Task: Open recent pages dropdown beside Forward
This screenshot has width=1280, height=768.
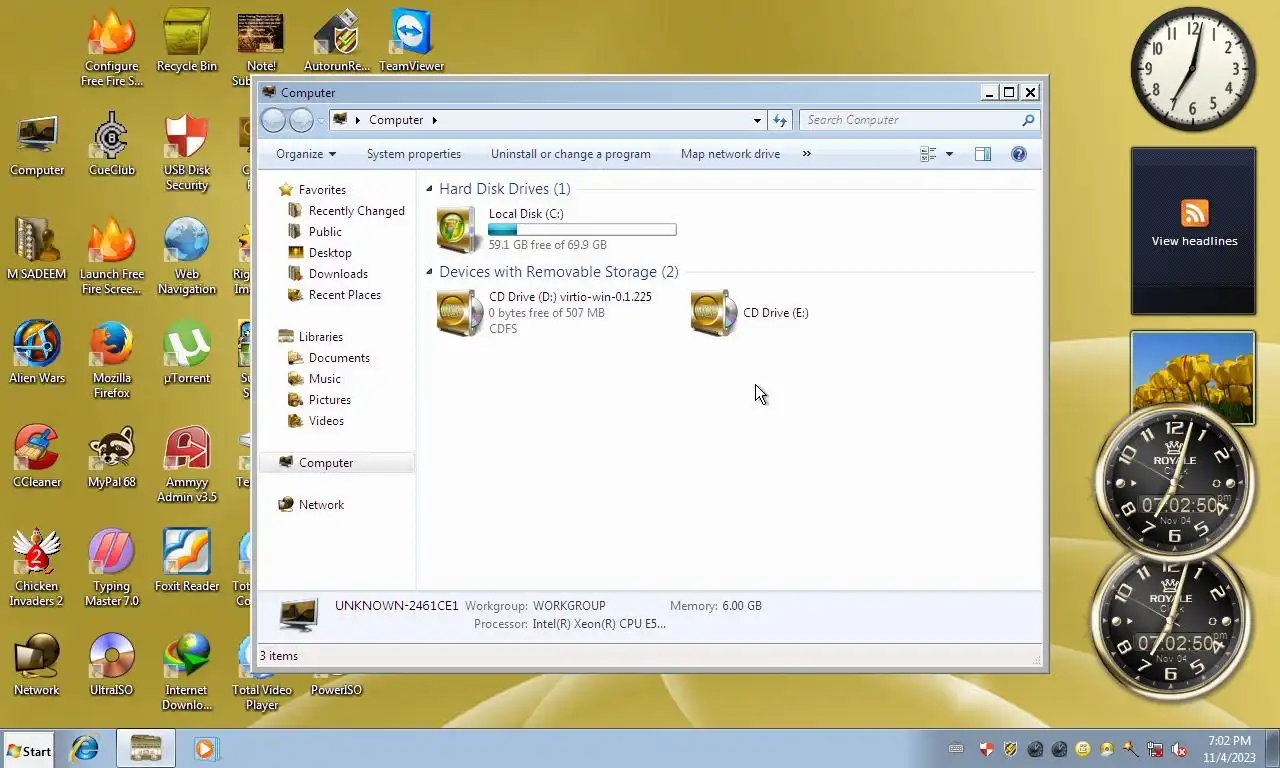Action: (x=321, y=120)
